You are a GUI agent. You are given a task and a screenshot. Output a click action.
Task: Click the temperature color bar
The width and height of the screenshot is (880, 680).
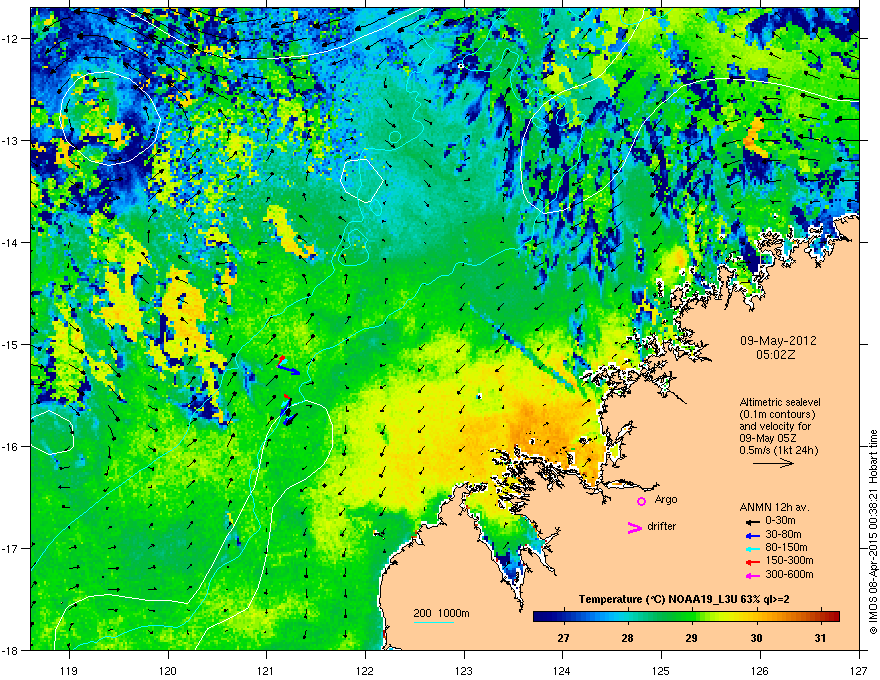pos(686,617)
